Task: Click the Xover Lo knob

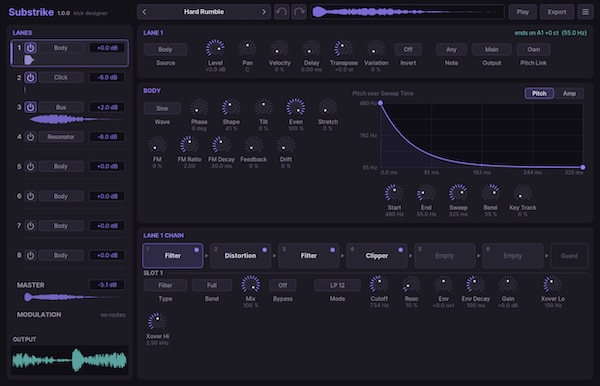Action: 553,284
